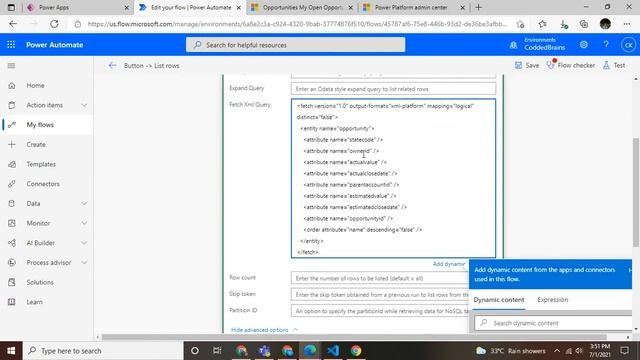Expand the AI Builder chevron
Image resolution: width=640 pixels, height=360 pixels.
point(84,243)
